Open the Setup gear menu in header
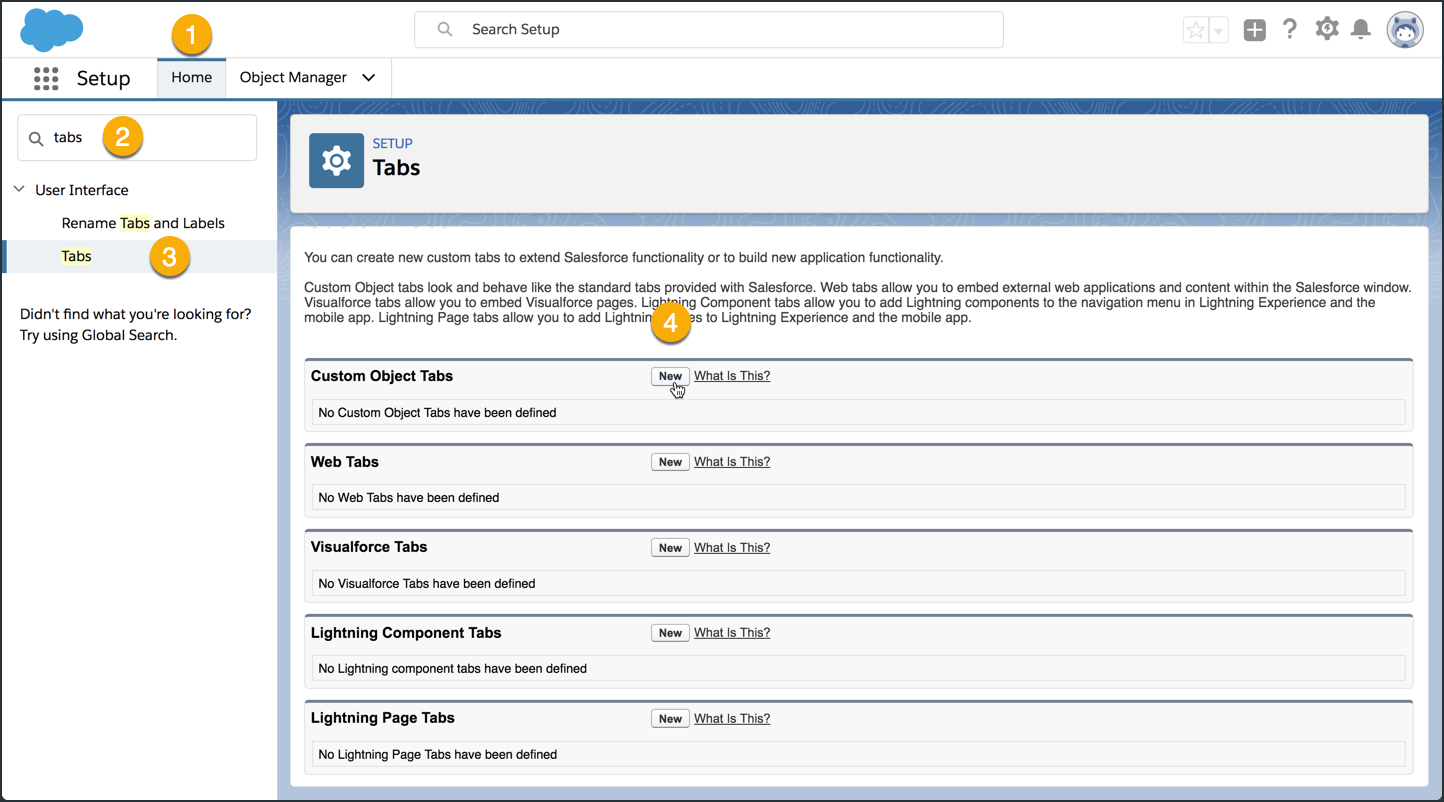 [x=1326, y=29]
